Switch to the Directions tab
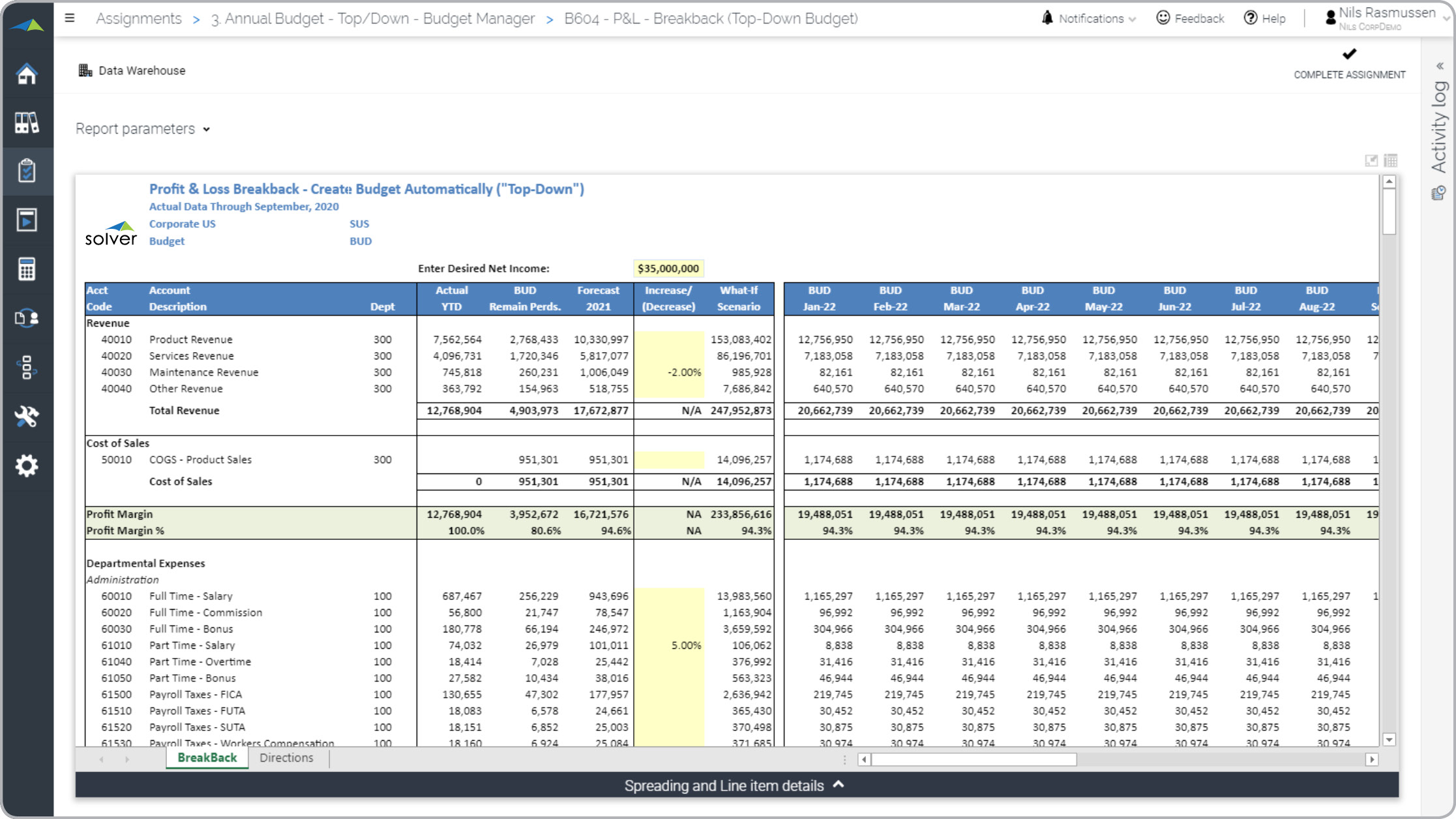This screenshot has width=1456, height=819. coord(287,758)
